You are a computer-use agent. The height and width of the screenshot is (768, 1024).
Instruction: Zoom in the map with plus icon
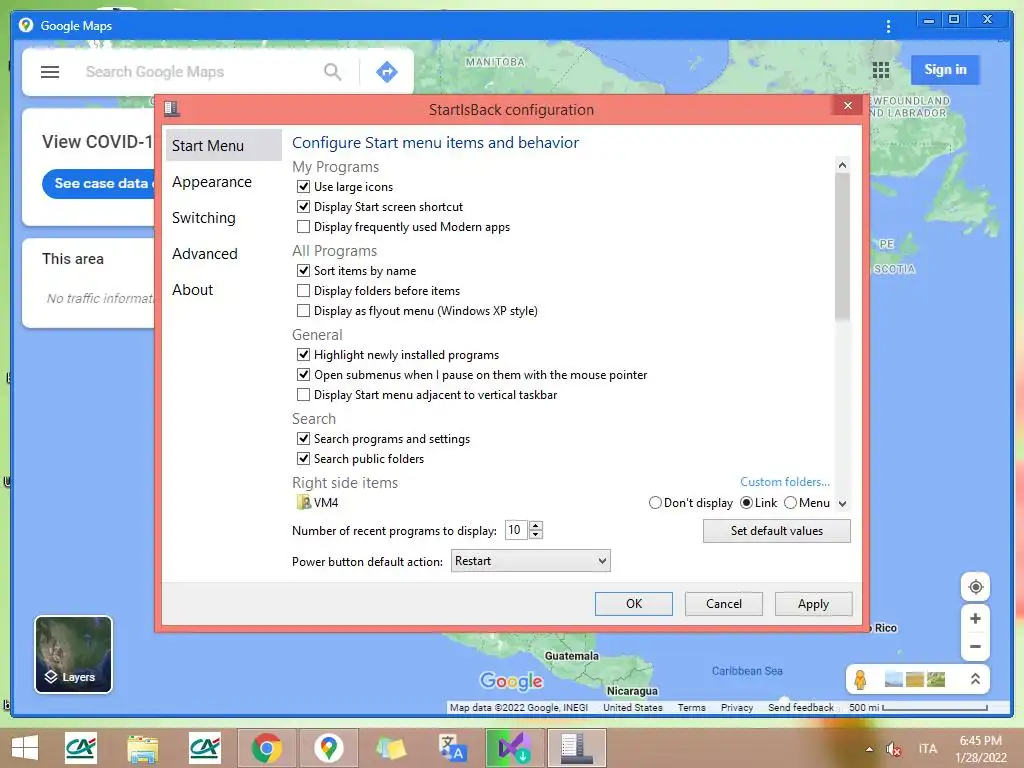coord(975,618)
